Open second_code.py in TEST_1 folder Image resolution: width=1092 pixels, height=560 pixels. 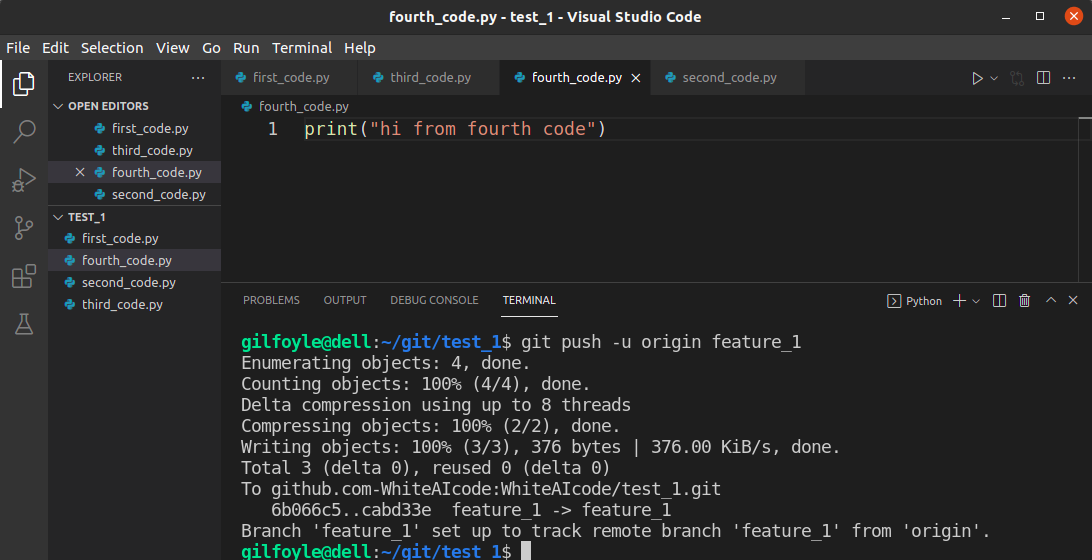tap(134, 282)
